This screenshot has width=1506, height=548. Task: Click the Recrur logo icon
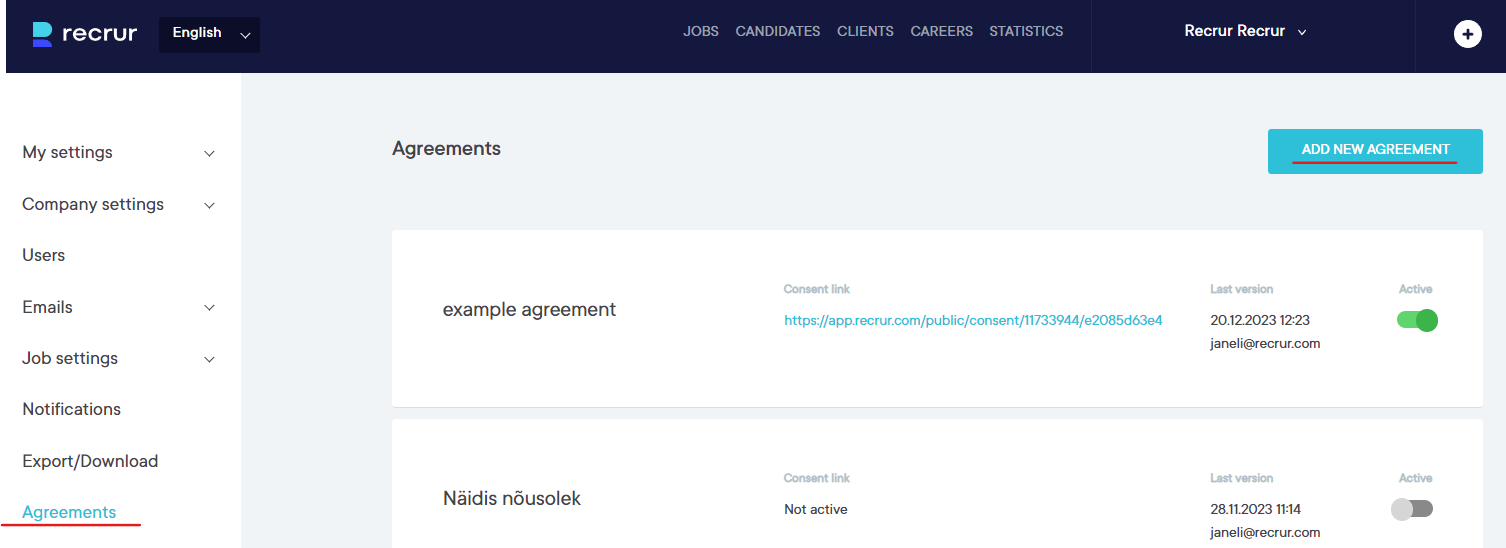click(x=42, y=34)
